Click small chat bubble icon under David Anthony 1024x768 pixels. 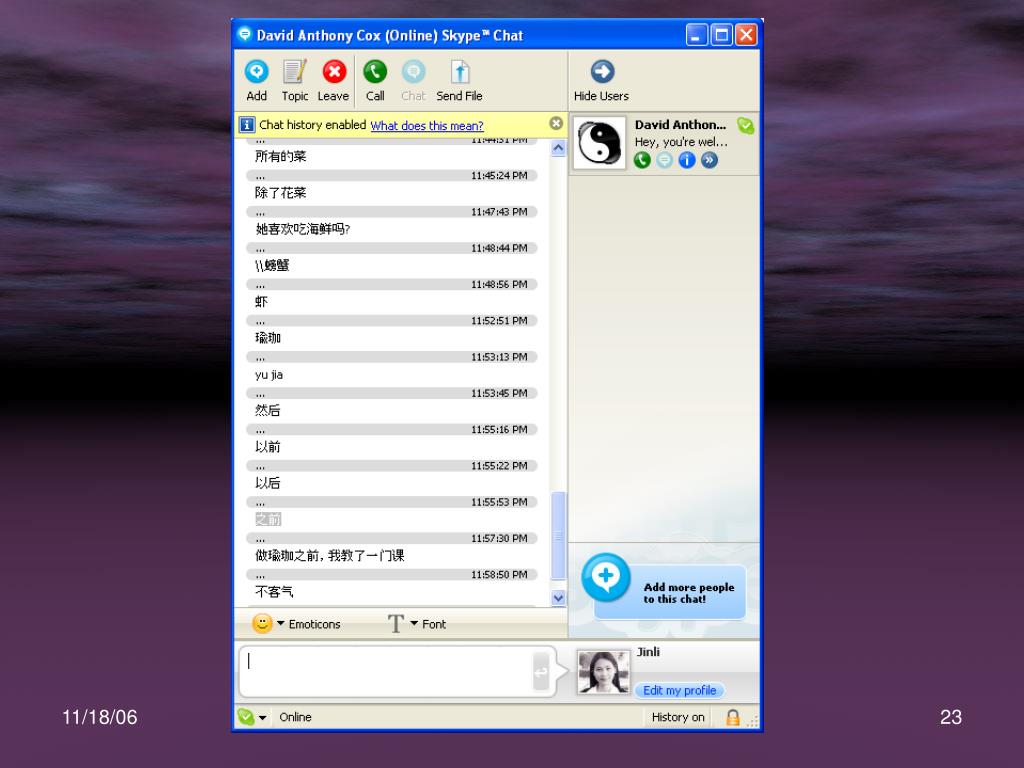click(x=664, y=160)
